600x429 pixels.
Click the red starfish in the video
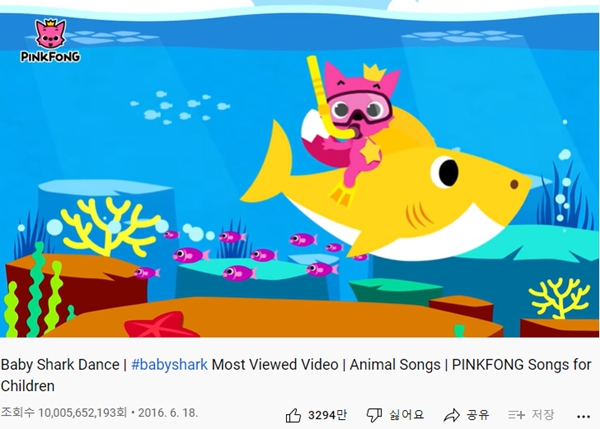(161, 325)
